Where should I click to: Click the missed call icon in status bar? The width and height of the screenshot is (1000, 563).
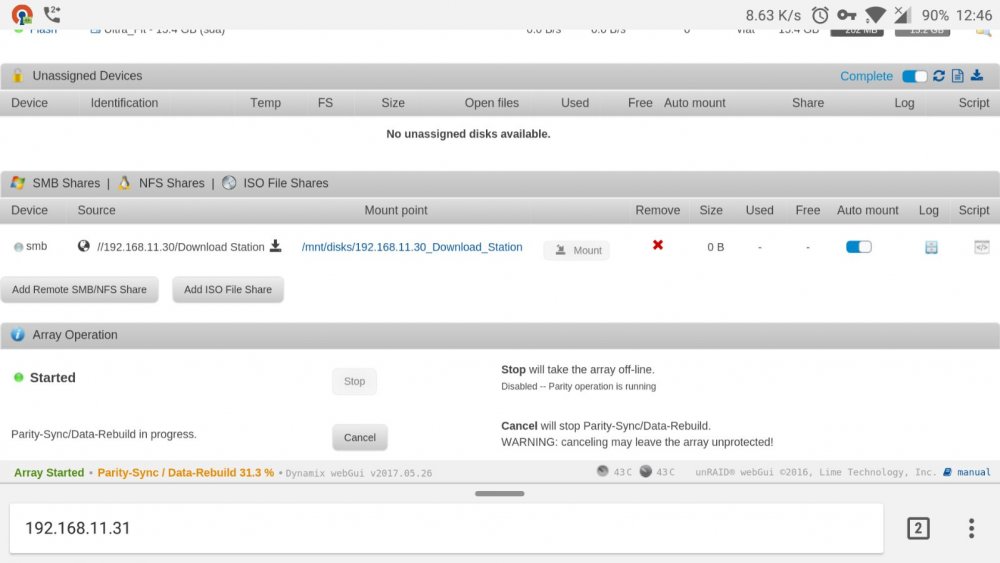coord(52,13)
